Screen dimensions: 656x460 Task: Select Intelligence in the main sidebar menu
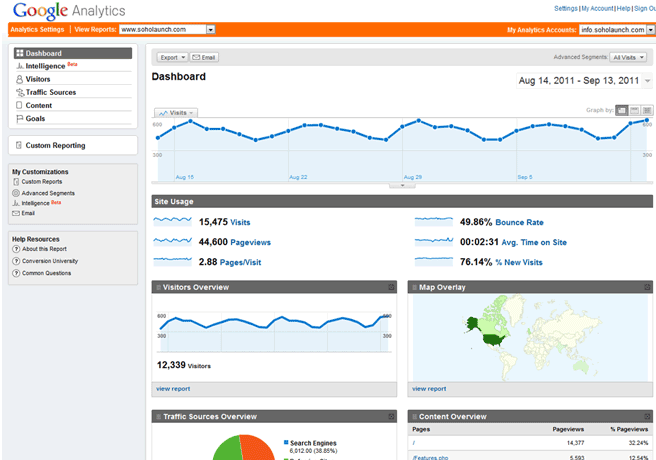(45, 66)
